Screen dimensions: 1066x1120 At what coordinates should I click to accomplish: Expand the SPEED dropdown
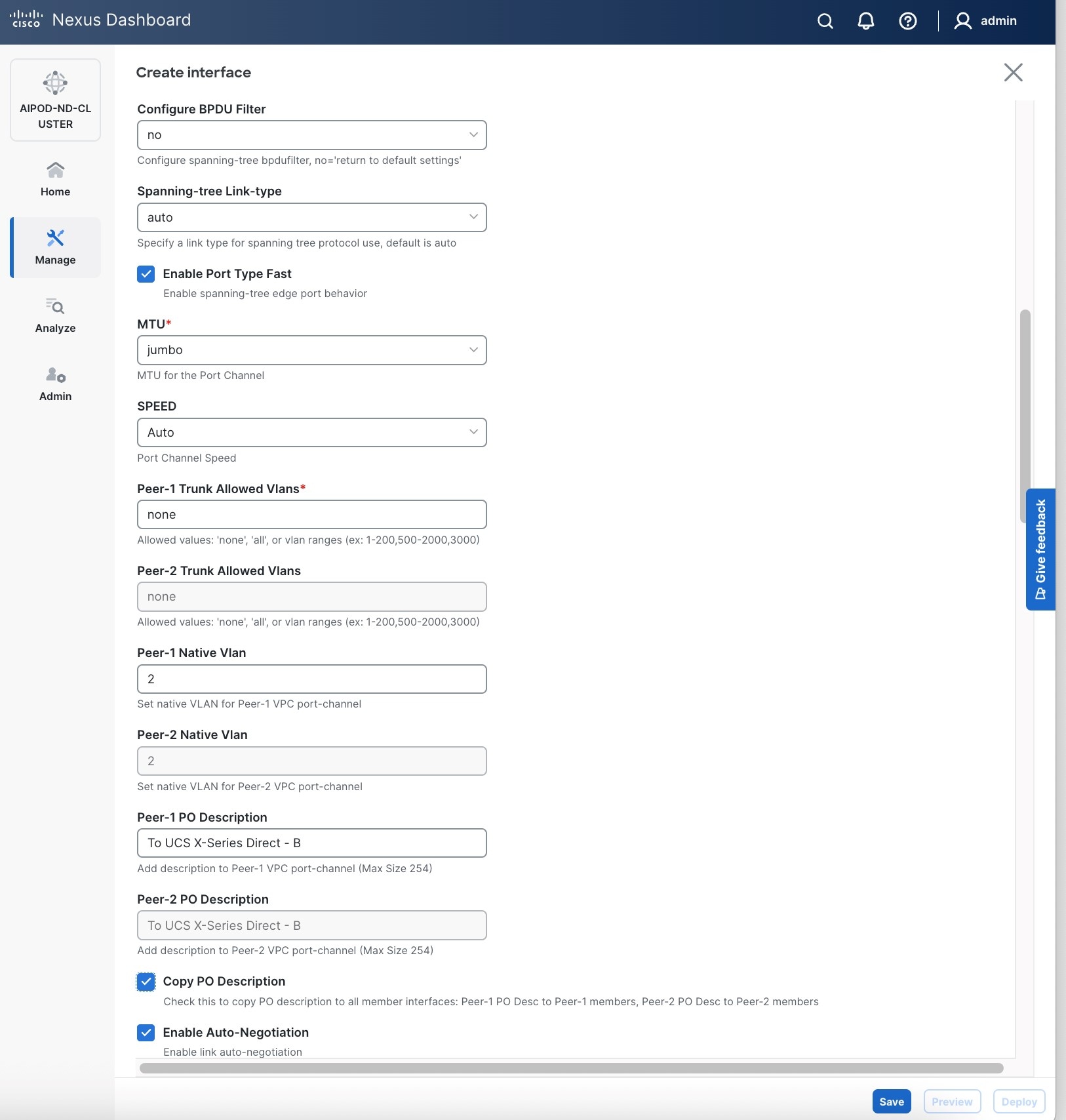pyautogui.click(x=311, y=432)
